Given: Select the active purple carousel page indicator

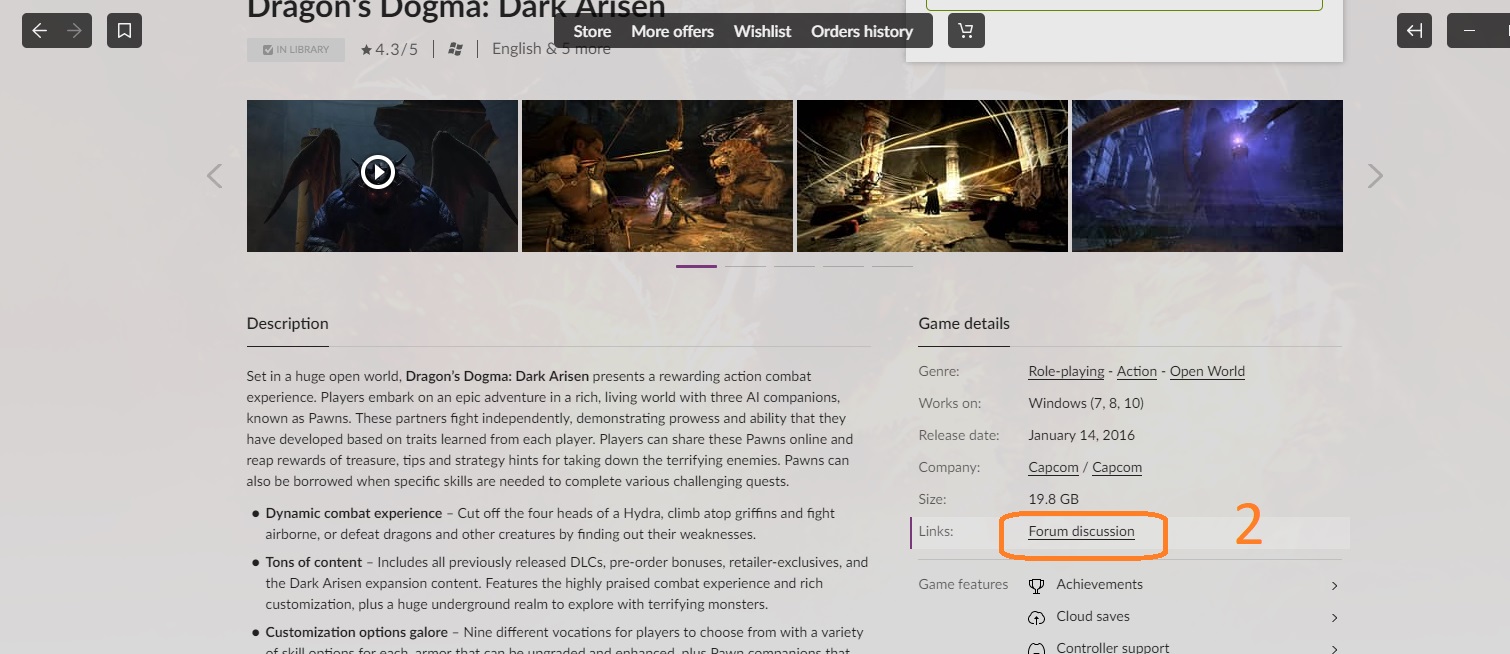Looking at the screenshot, I should [x=696, y=266].
